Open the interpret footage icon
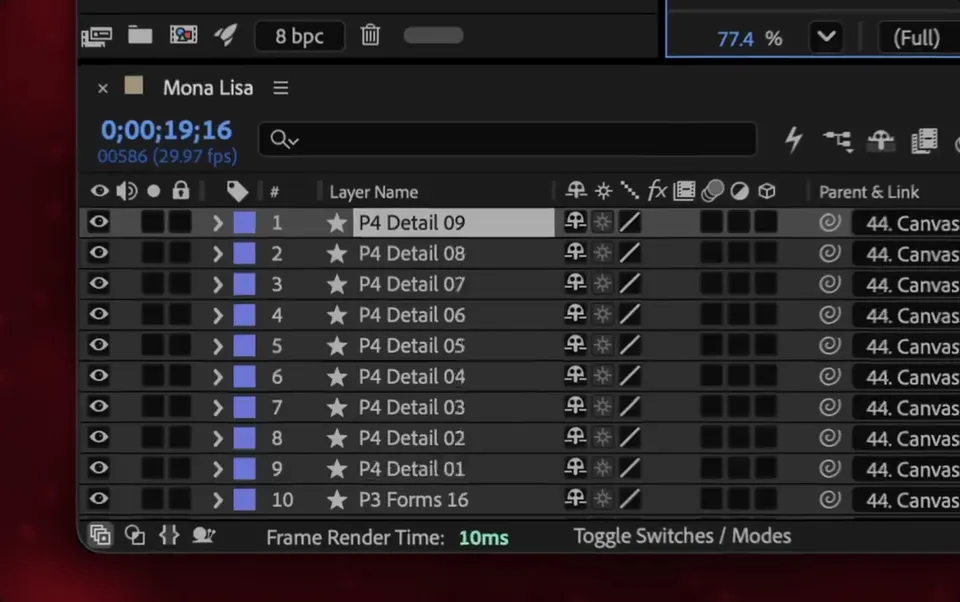The width and height of the screenshot is (960, 602). click(x=97, y=36)
